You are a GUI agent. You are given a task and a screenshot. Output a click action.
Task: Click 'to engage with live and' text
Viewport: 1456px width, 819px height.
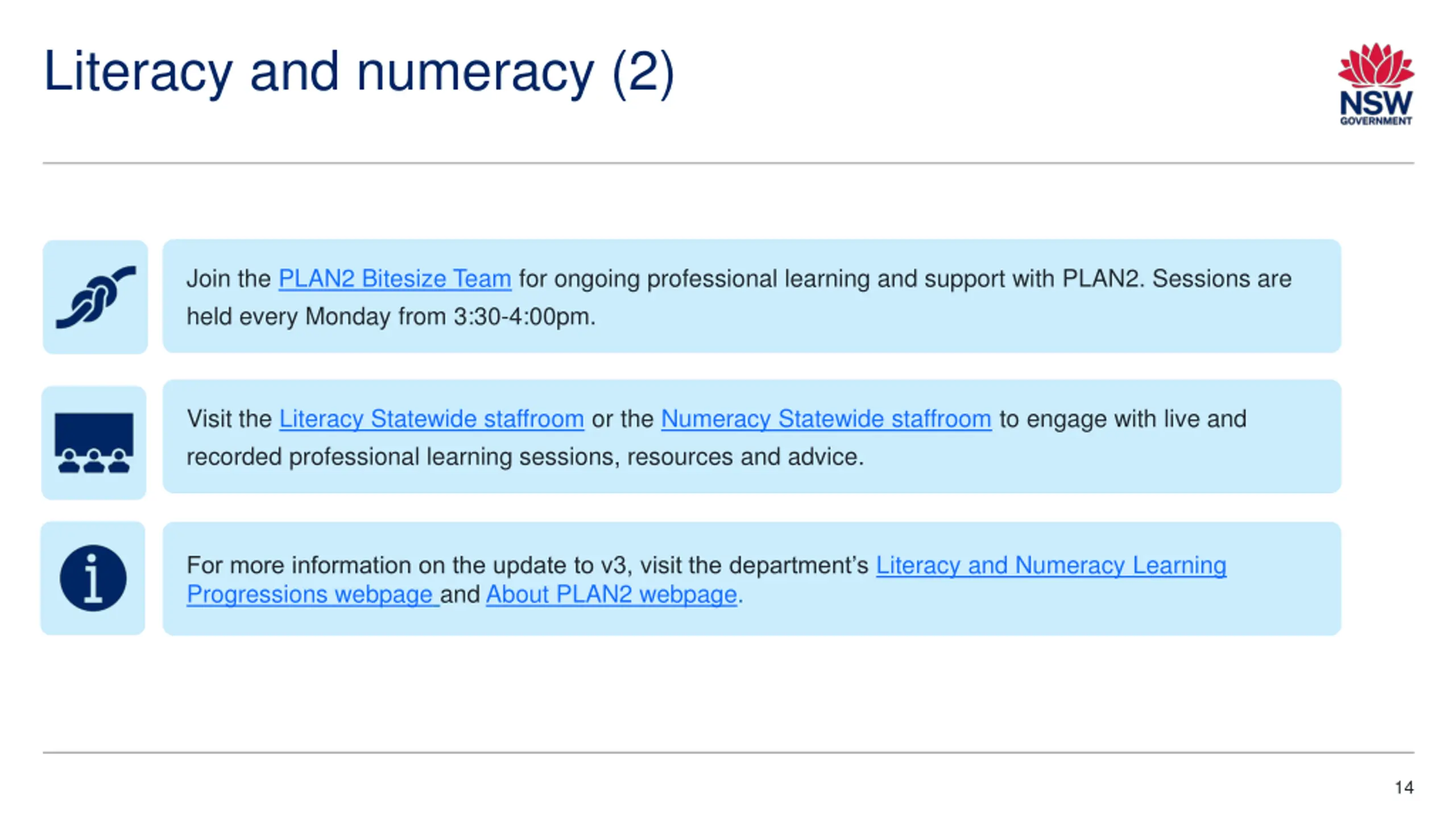click(1123, 419)
